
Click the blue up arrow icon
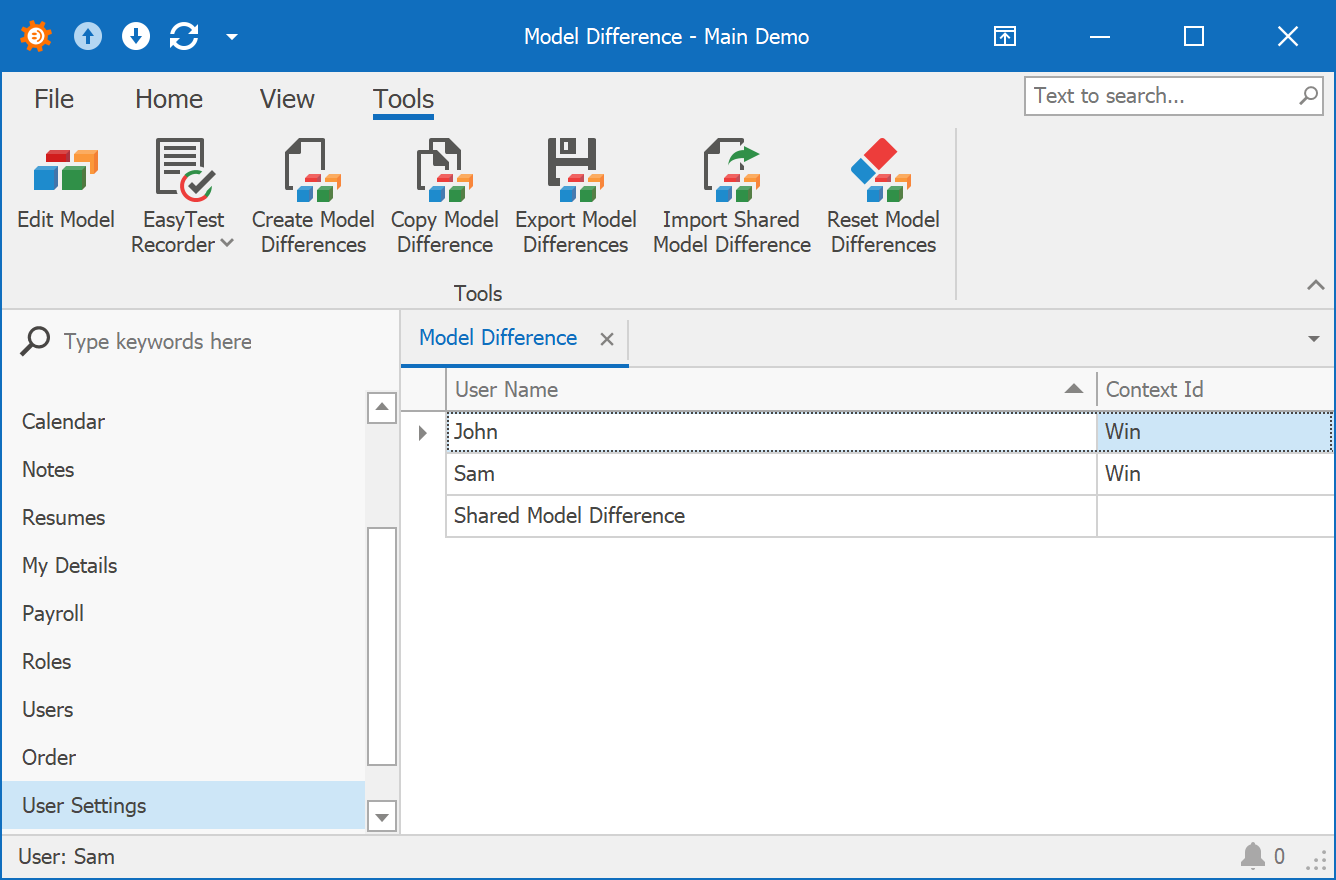[88, 37]
